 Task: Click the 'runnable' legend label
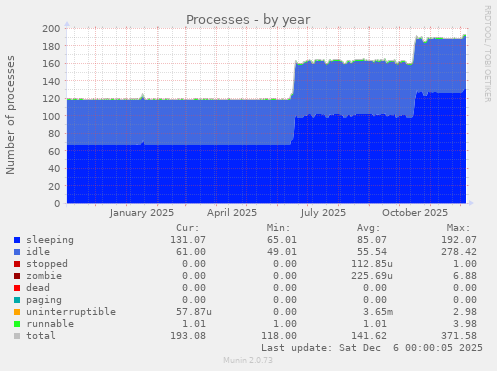(x=50, y=324)
